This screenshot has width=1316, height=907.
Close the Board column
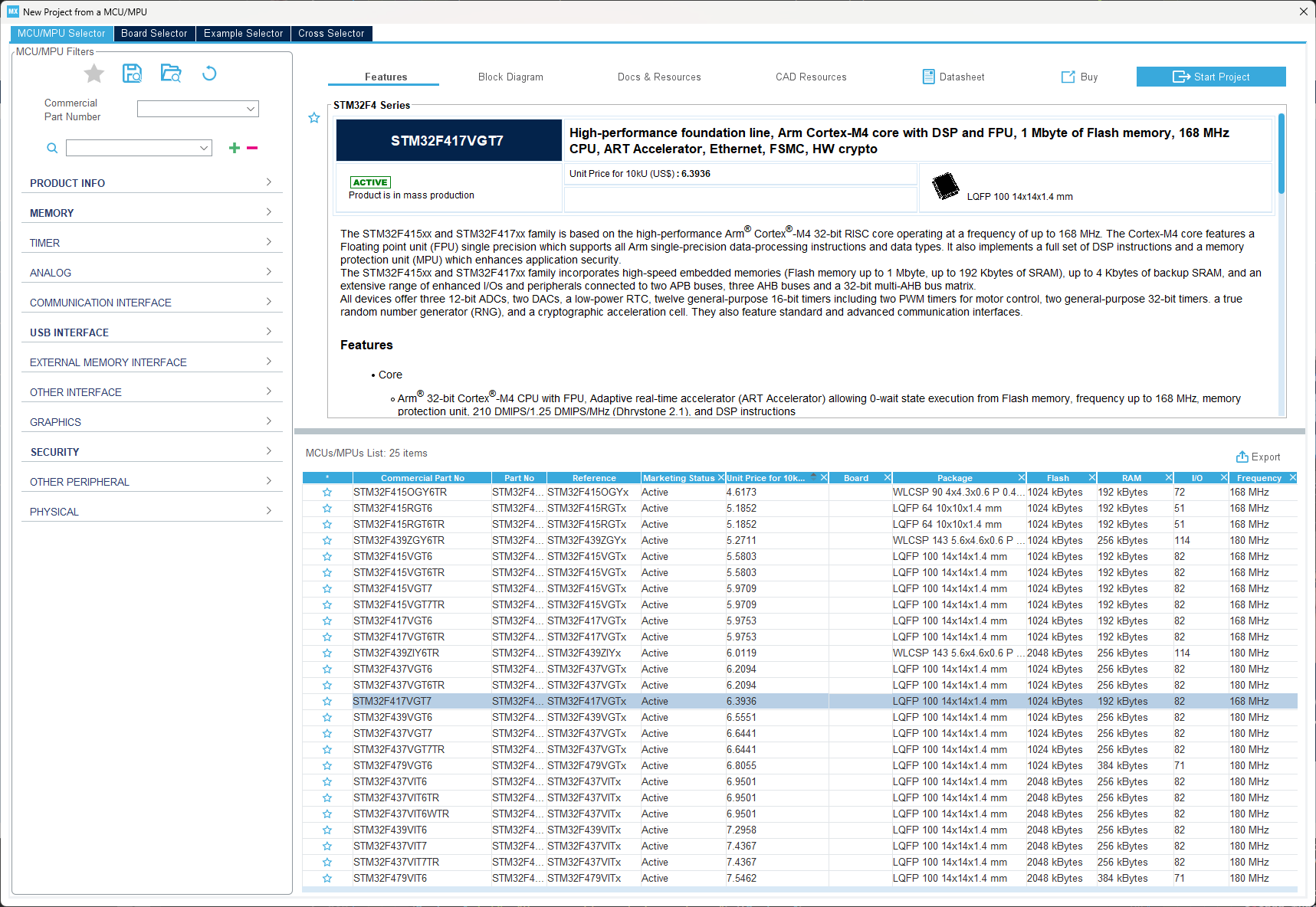887,477
